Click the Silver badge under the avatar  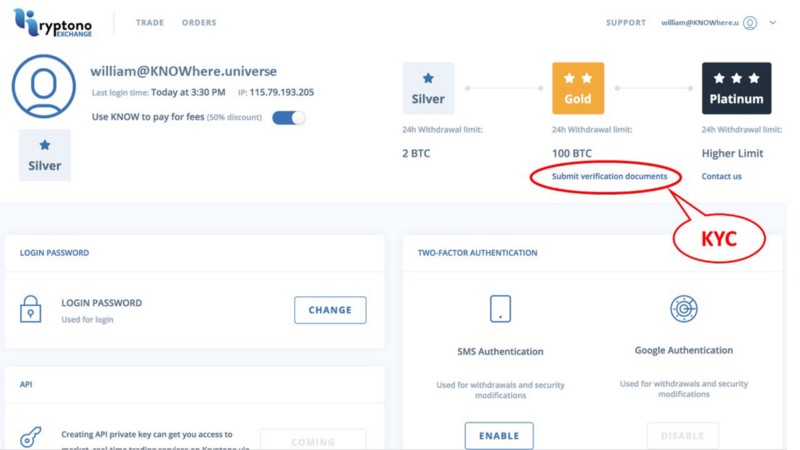45,155
